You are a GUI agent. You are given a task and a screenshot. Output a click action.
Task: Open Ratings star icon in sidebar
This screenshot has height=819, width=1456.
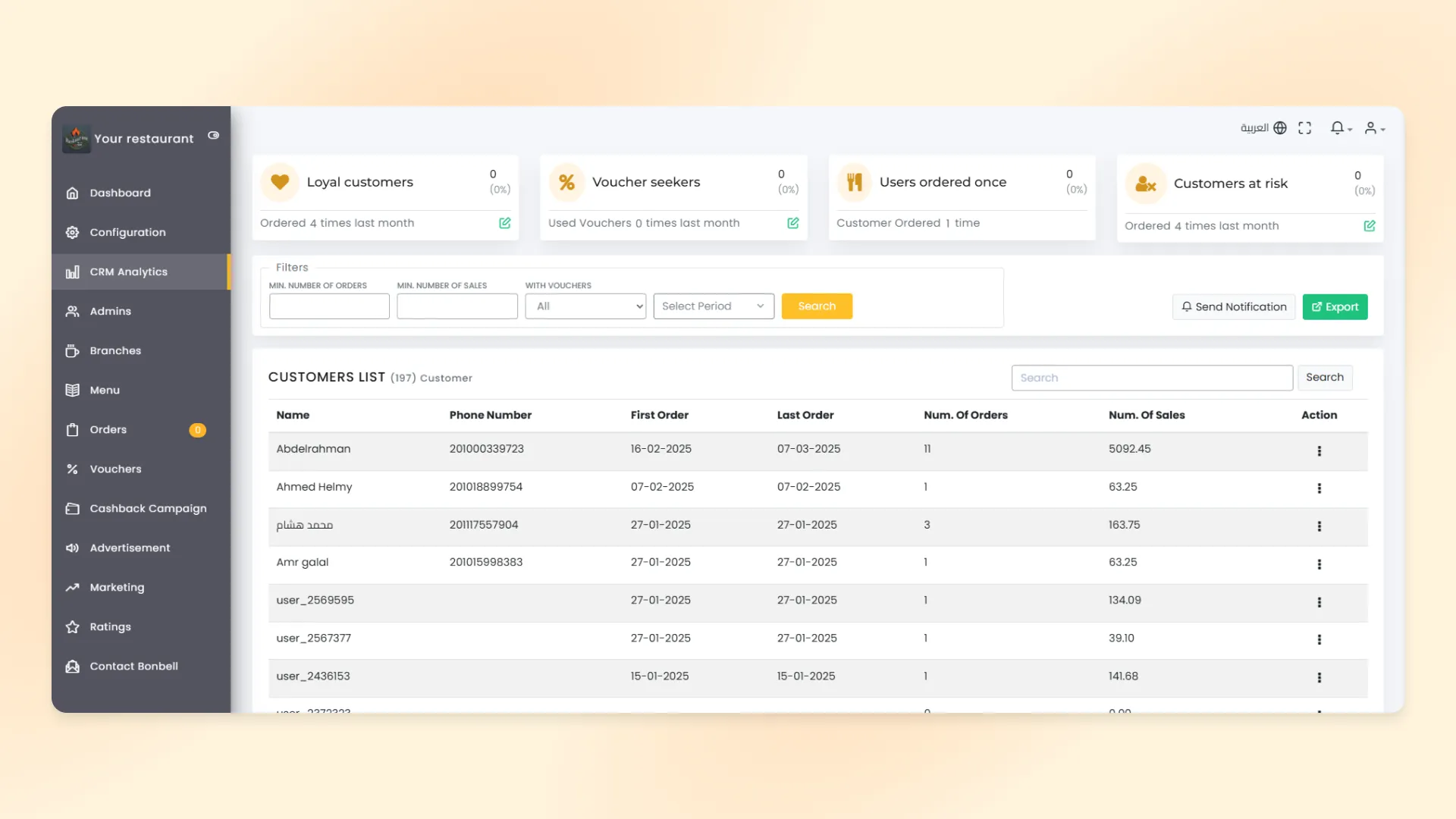click(x=73, y=627)
